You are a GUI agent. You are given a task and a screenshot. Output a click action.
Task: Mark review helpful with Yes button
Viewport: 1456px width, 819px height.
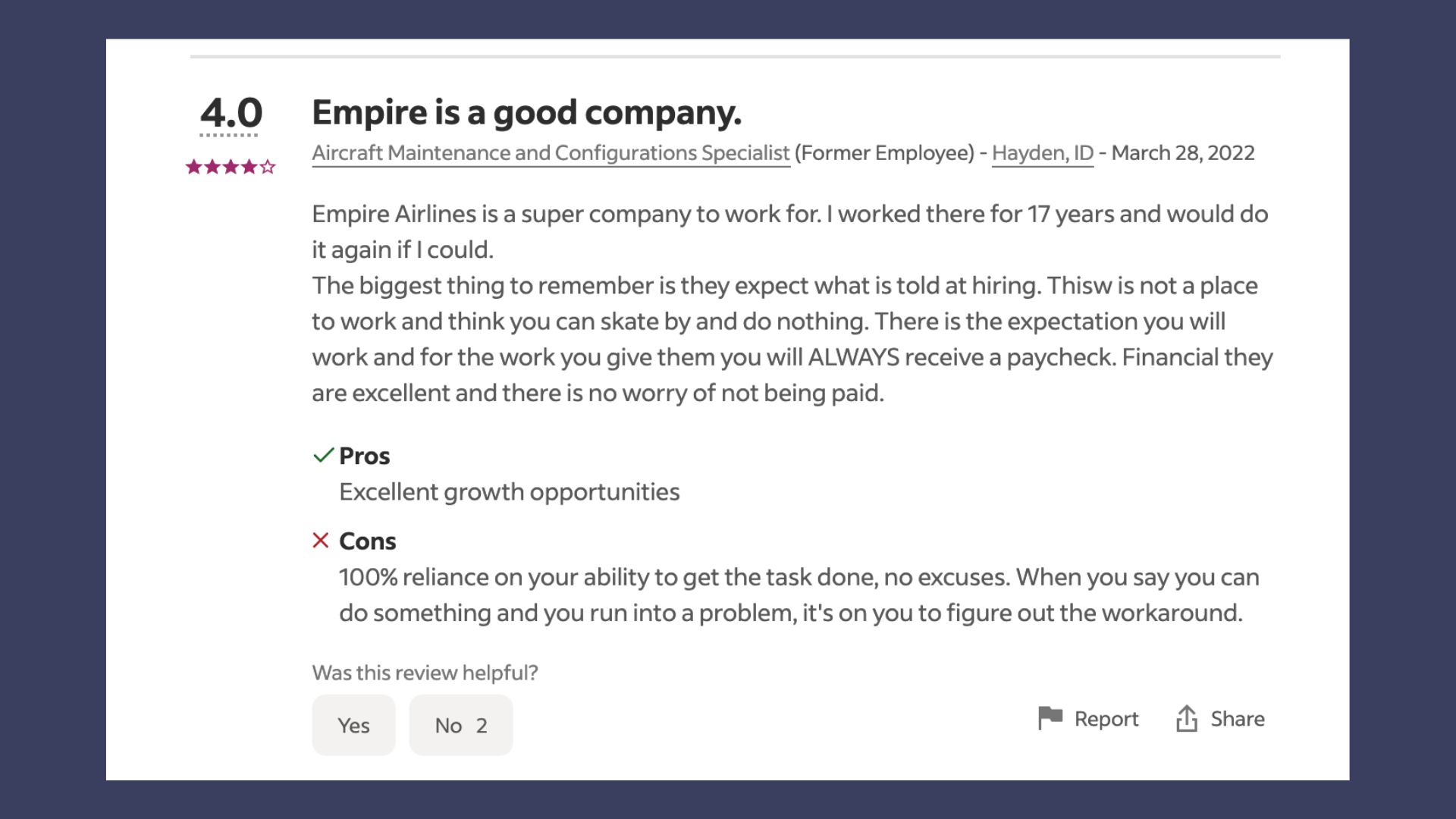[353, 725]
